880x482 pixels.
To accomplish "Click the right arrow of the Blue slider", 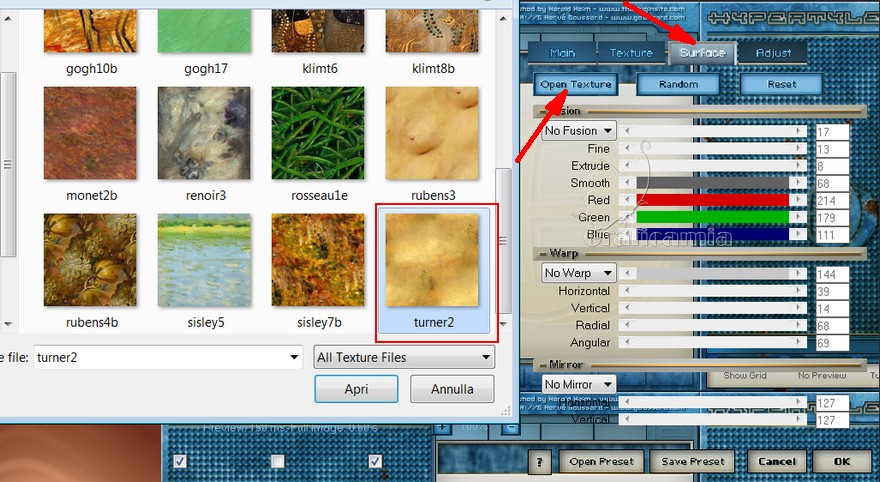I will pos(798,234).
